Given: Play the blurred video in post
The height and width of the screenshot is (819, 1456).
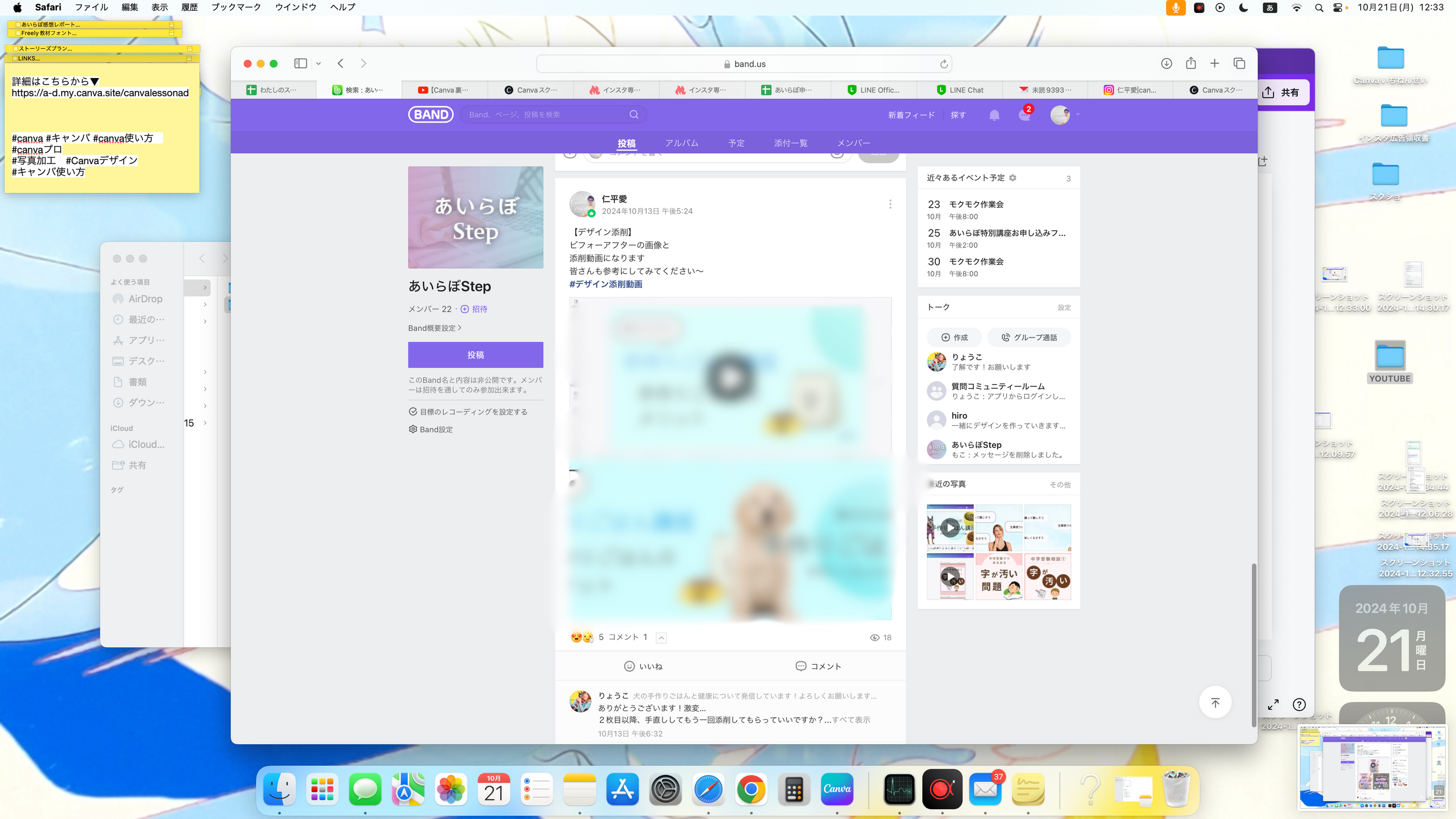Looking at the screenshot, I should [730, 378].
